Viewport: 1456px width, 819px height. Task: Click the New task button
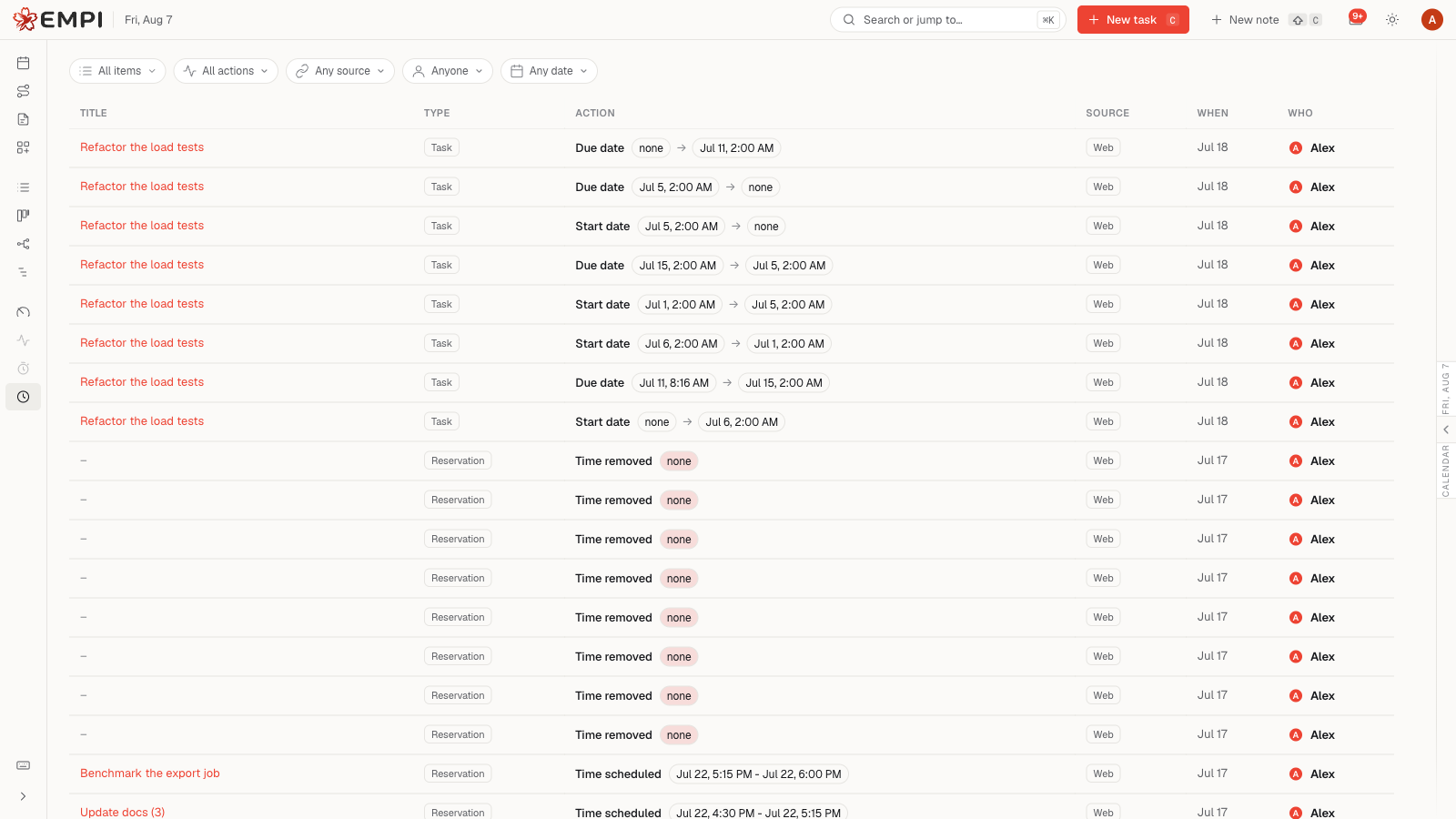[x=1133, y=20]
